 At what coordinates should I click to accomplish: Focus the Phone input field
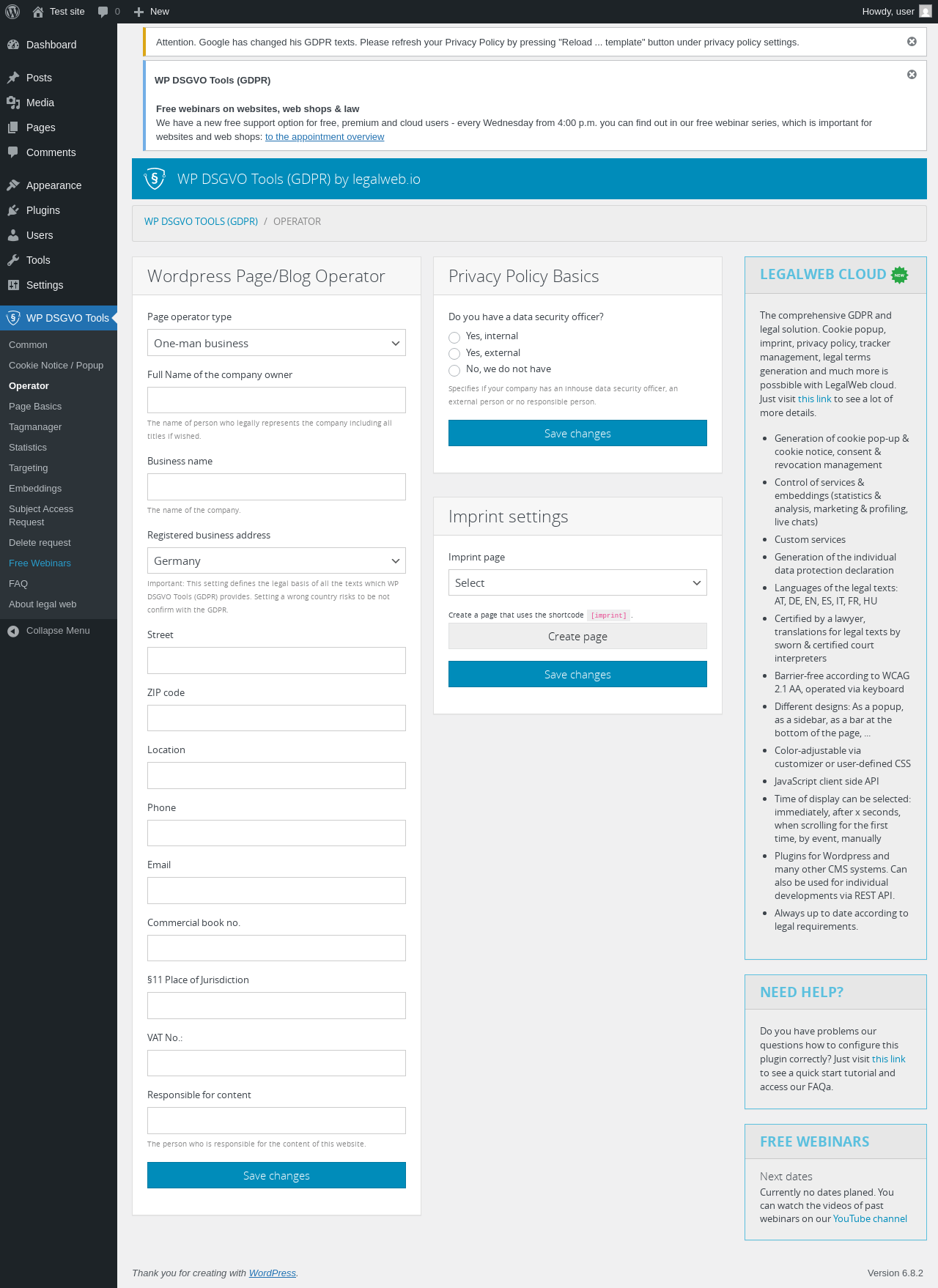(x=276, y=833)
